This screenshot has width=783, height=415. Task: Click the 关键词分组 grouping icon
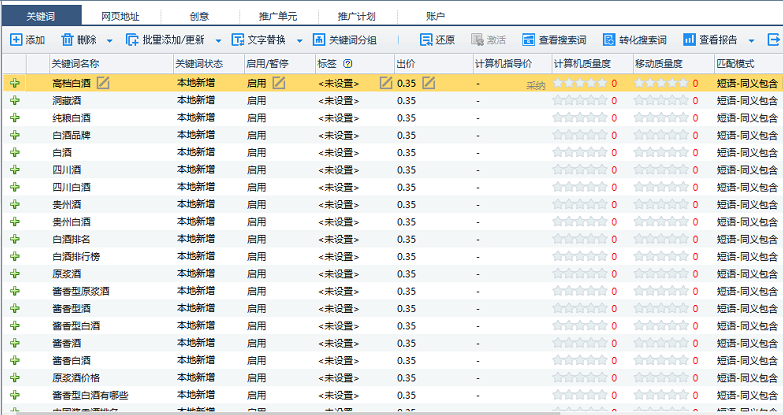pyautogui.click(x=319, y=40)
